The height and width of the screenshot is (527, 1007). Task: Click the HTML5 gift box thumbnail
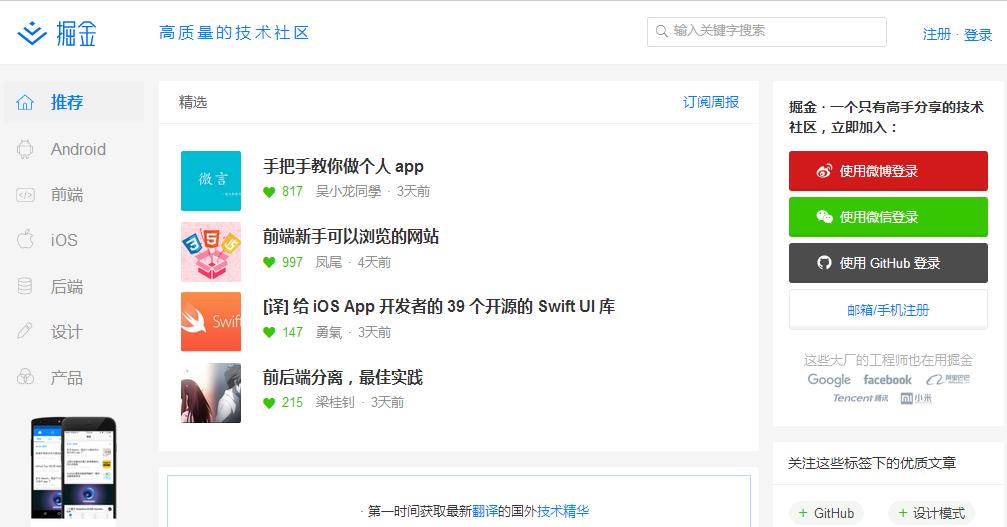pyautogui.click(x=211, y=252)
